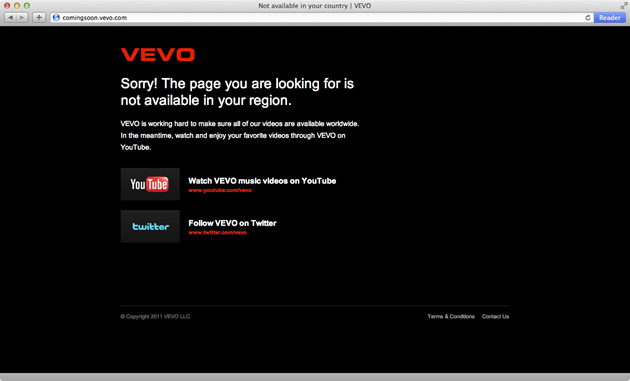
Task: Click the window title 'Not available in your country | VEVO'
Action: (315, 6)
